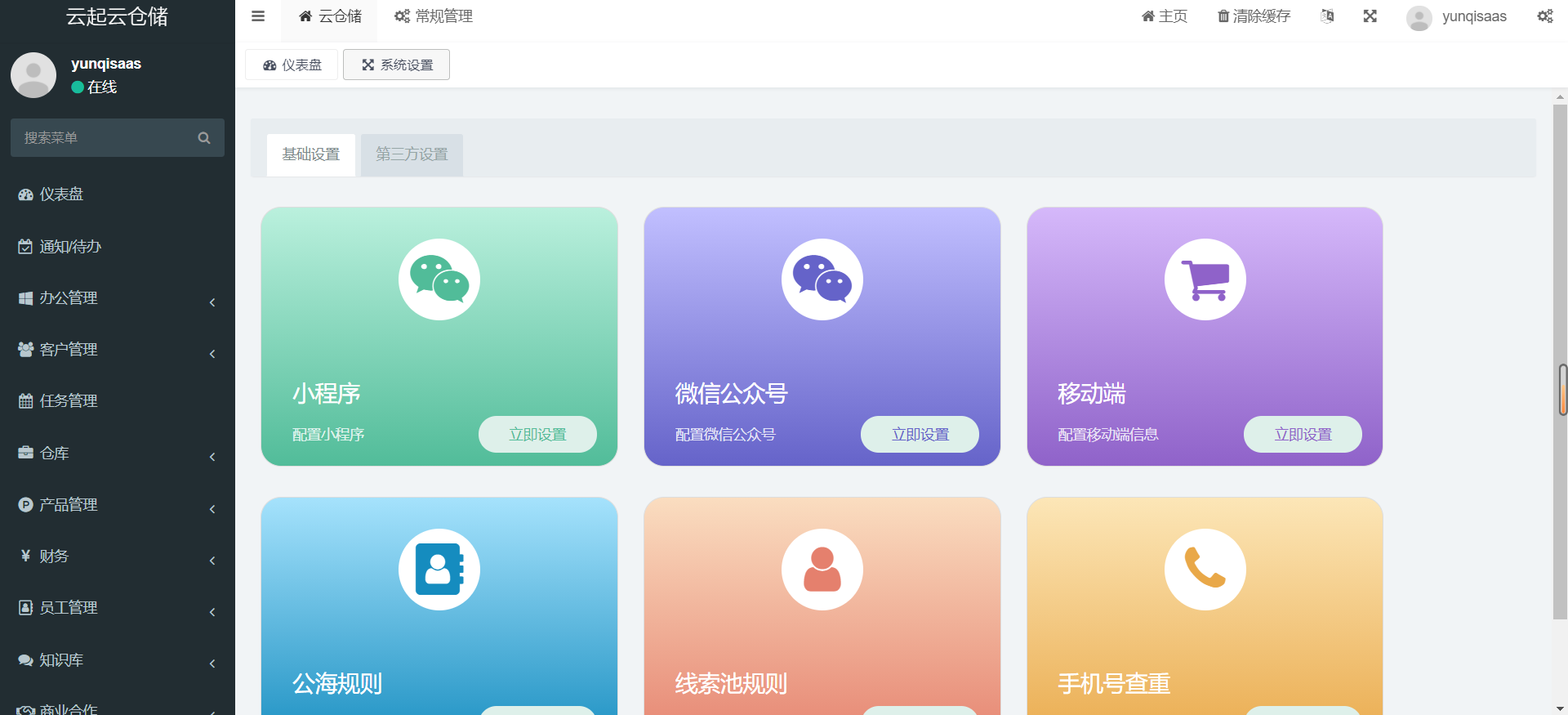Click the calendar icon beside 任务管理
The image size is (1568, 715).
25,401
